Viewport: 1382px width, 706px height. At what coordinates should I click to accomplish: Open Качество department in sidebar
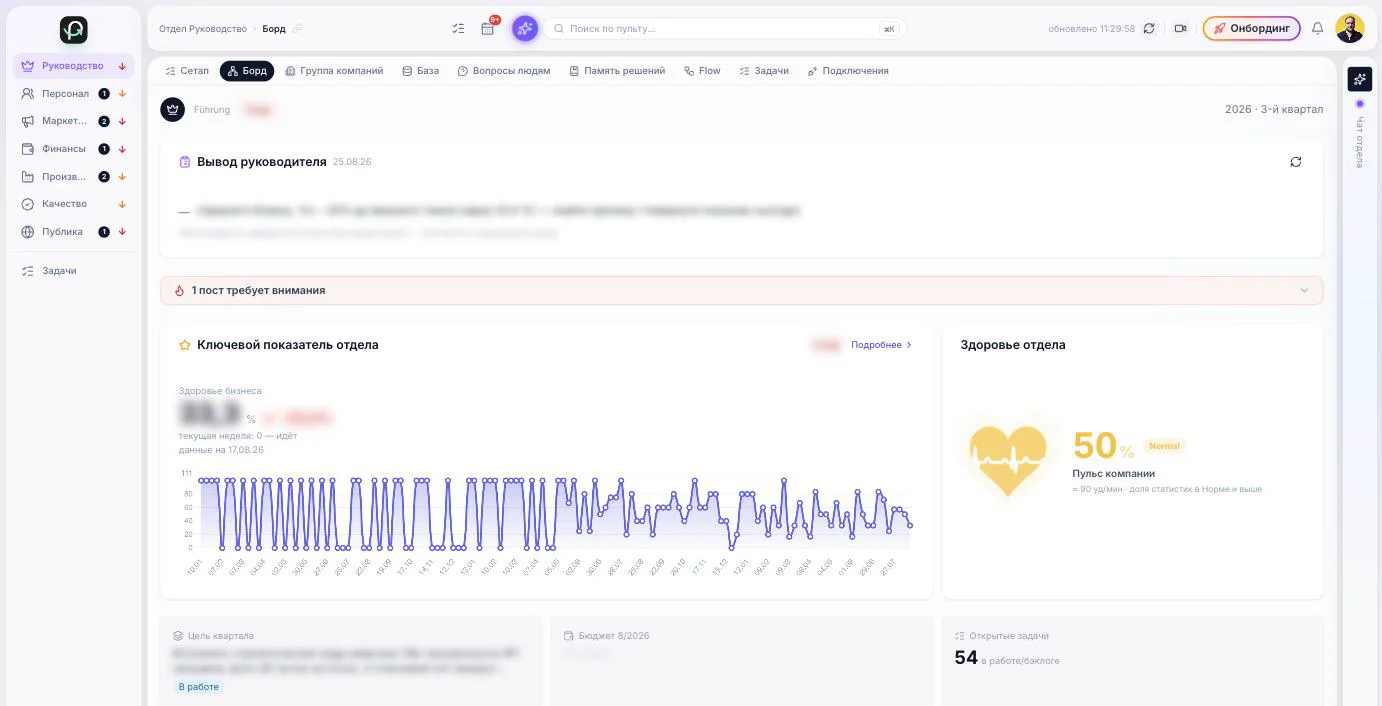coord(73,204)
